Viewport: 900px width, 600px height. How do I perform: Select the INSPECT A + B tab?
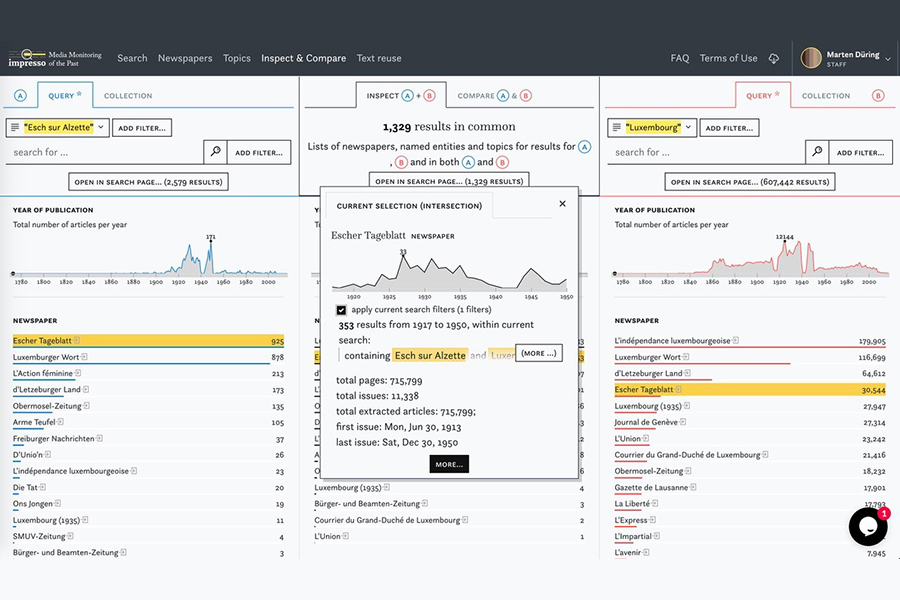[401, 95]
